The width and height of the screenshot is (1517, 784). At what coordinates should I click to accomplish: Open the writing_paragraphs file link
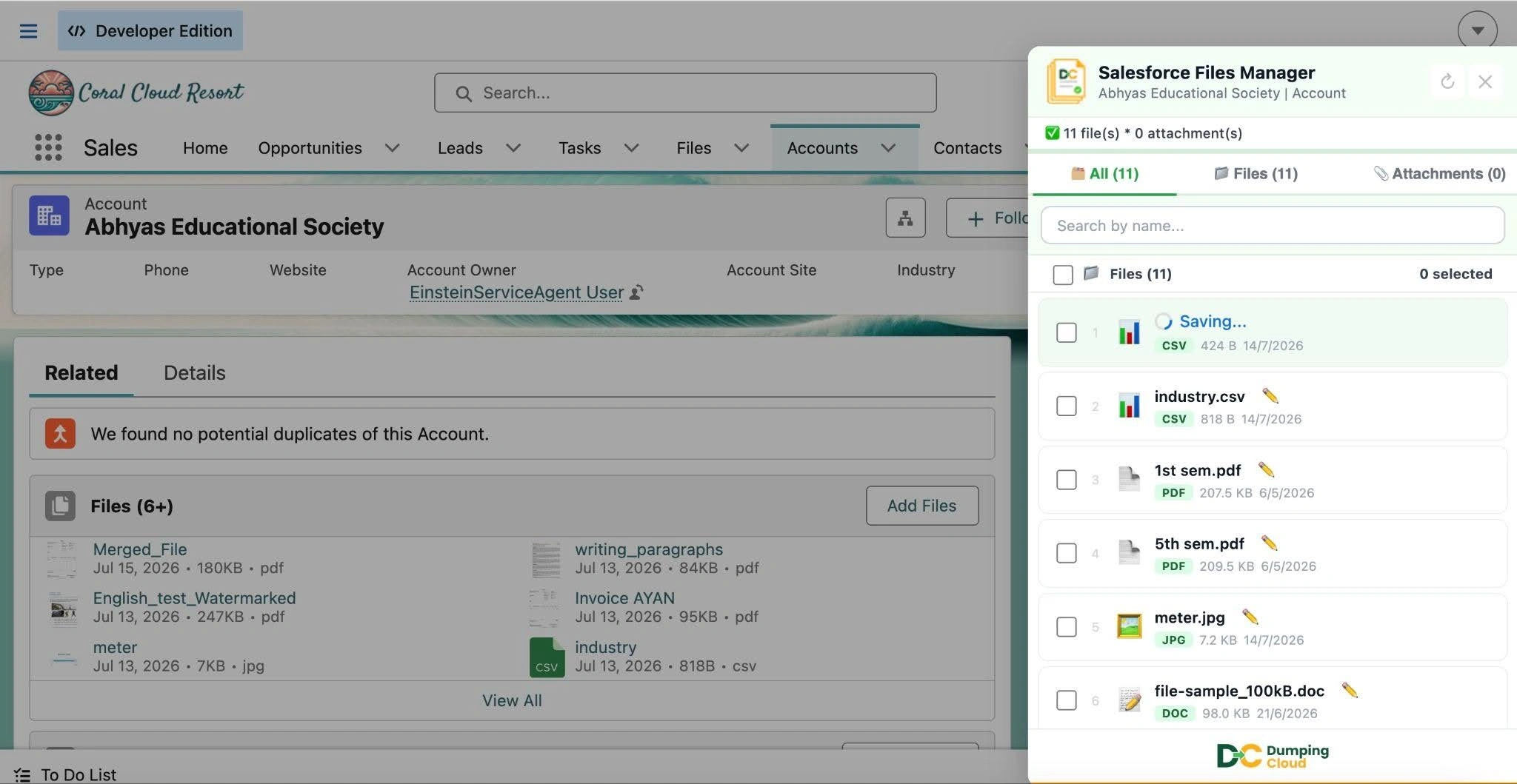pyautogui.click(x=649, y=549)
